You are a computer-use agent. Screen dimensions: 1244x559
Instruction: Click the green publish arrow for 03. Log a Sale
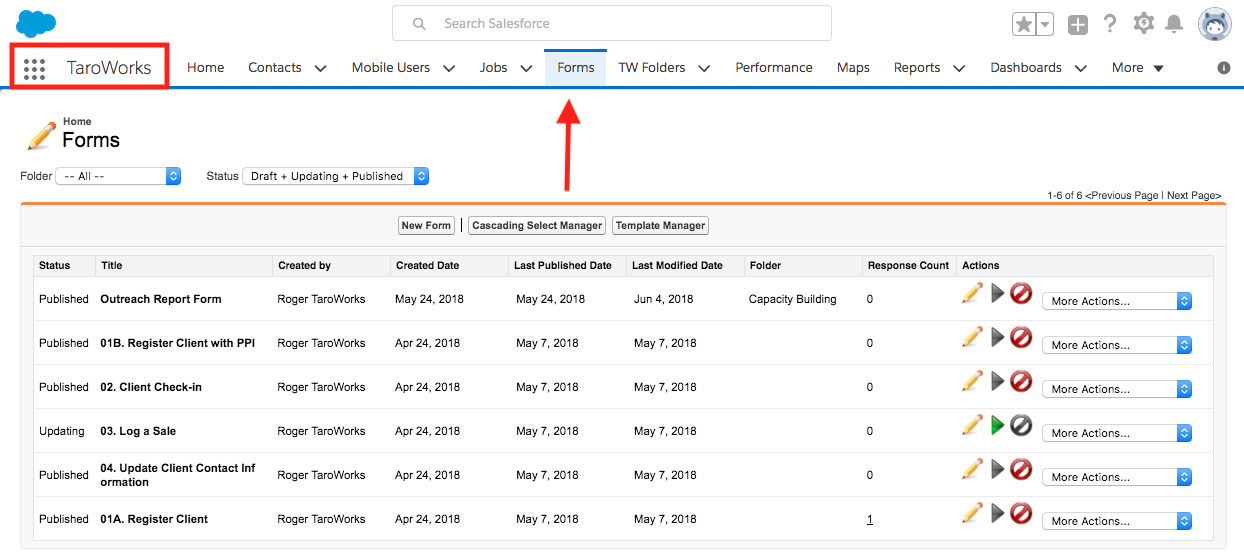(997, 425)
